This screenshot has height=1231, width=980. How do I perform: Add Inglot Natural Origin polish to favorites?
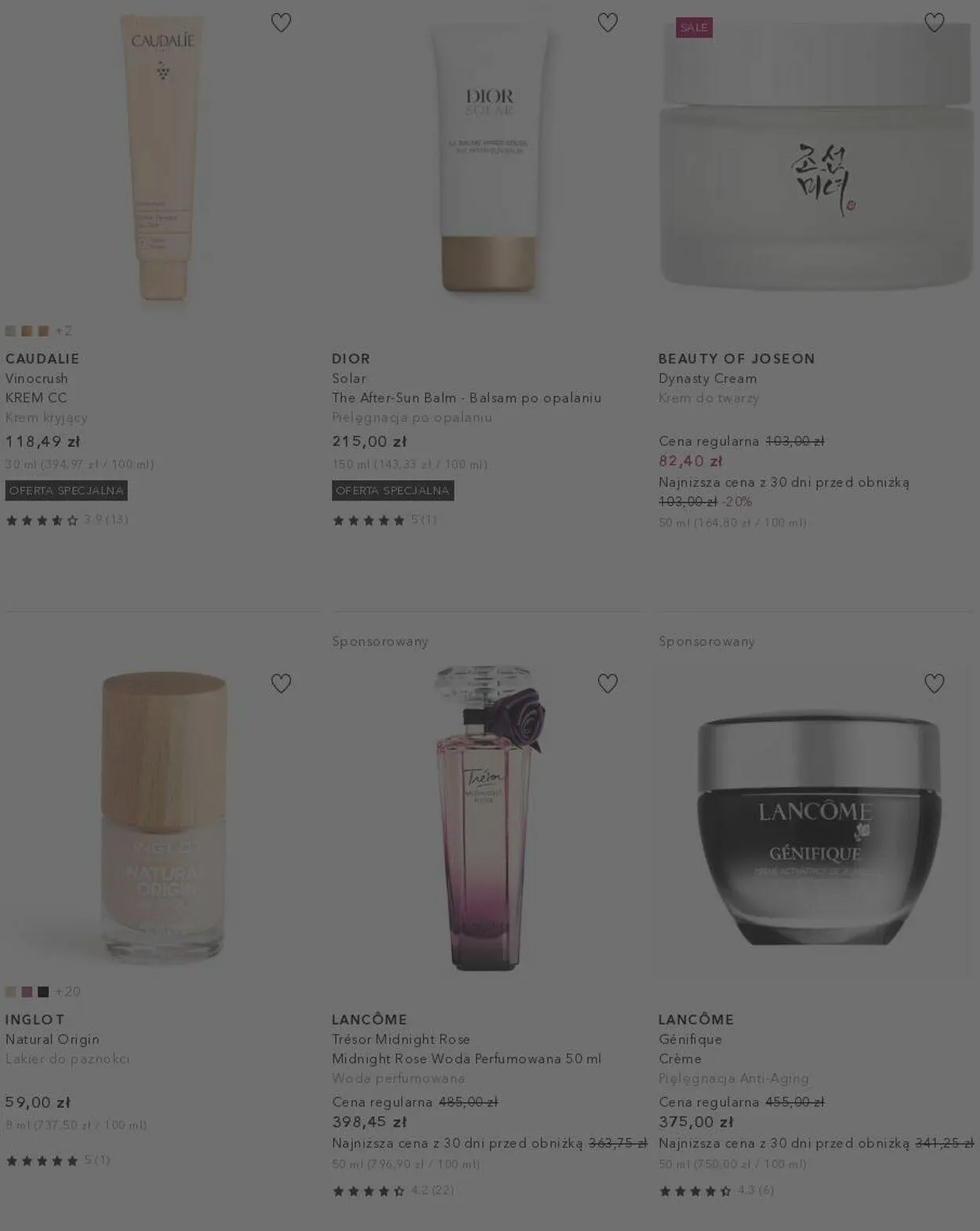281,684
